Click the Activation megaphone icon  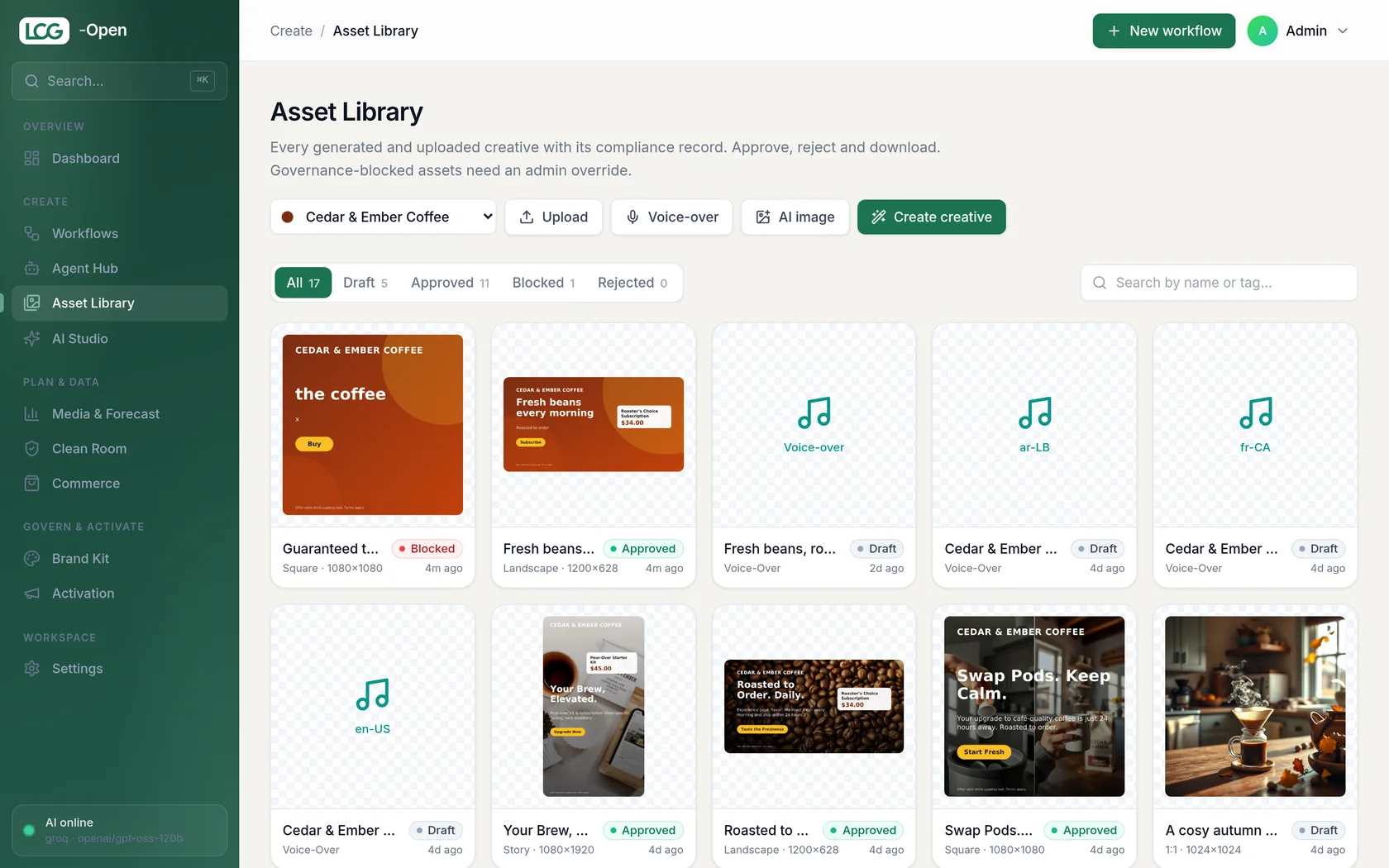[x=32, y=593]
